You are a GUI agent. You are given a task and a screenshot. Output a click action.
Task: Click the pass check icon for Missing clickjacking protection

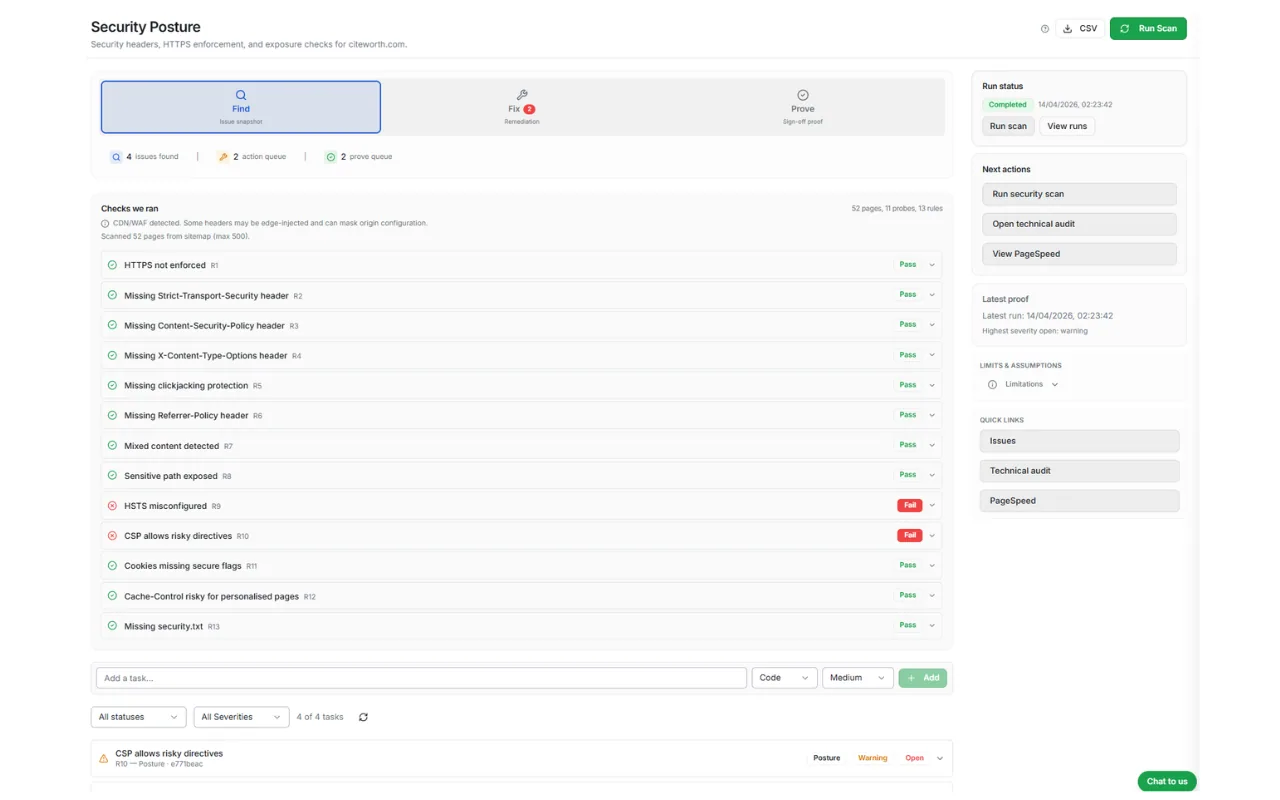[112, 385]
